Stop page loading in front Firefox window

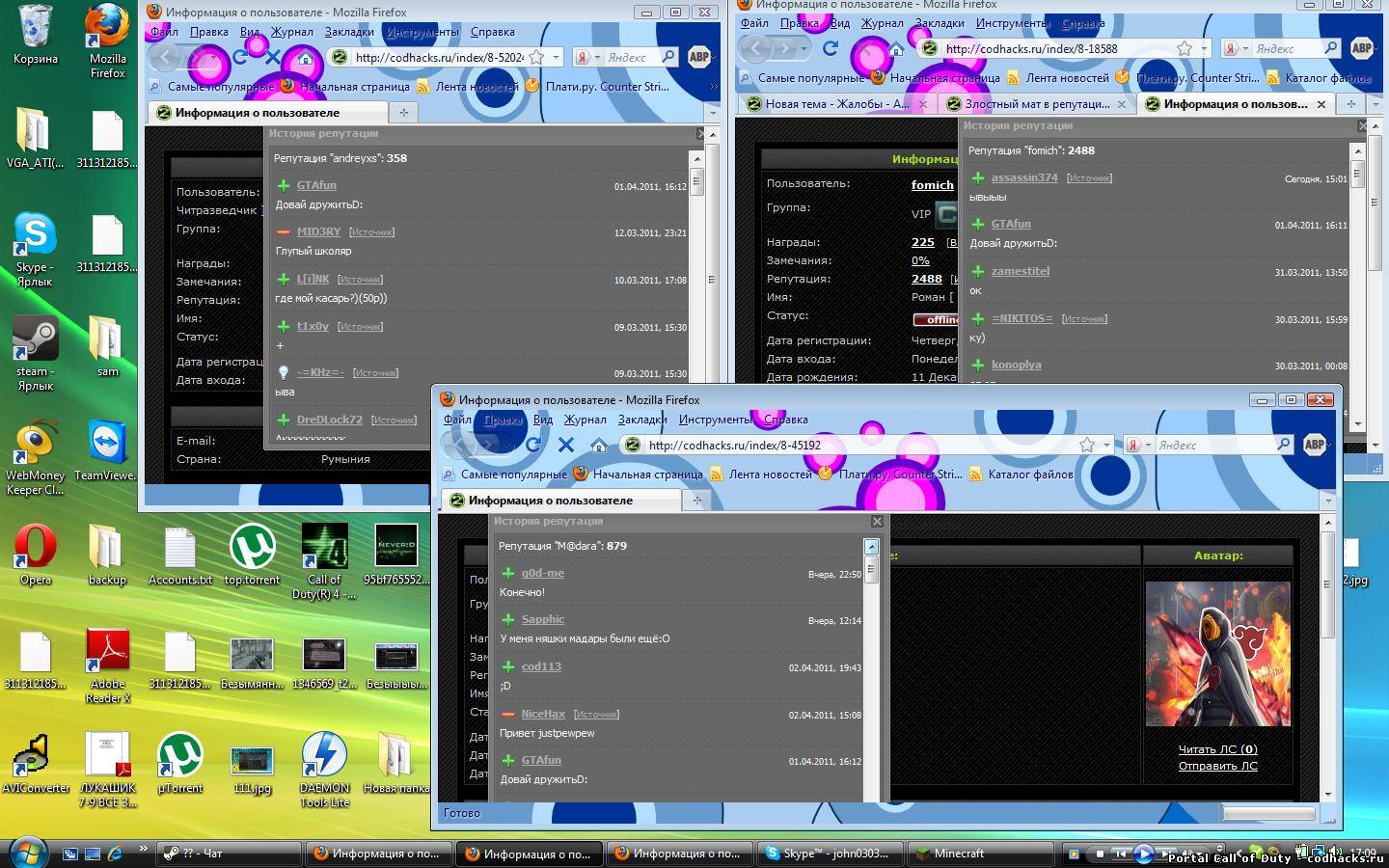(x=566, y=445)
